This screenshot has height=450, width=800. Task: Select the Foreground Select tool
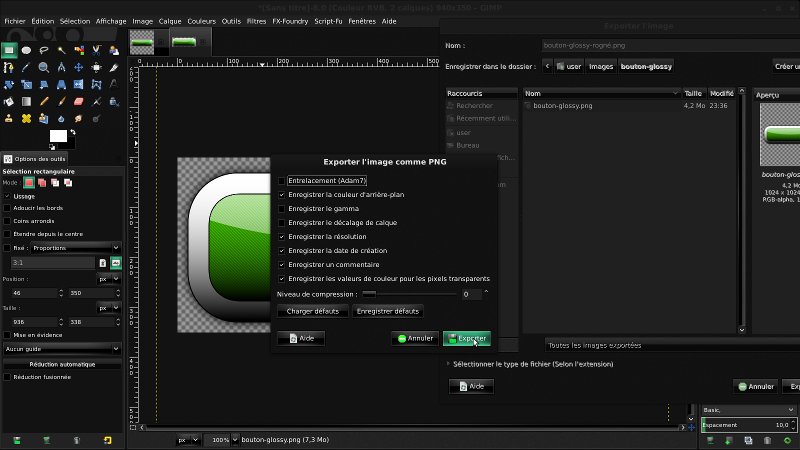click(114, 50)
